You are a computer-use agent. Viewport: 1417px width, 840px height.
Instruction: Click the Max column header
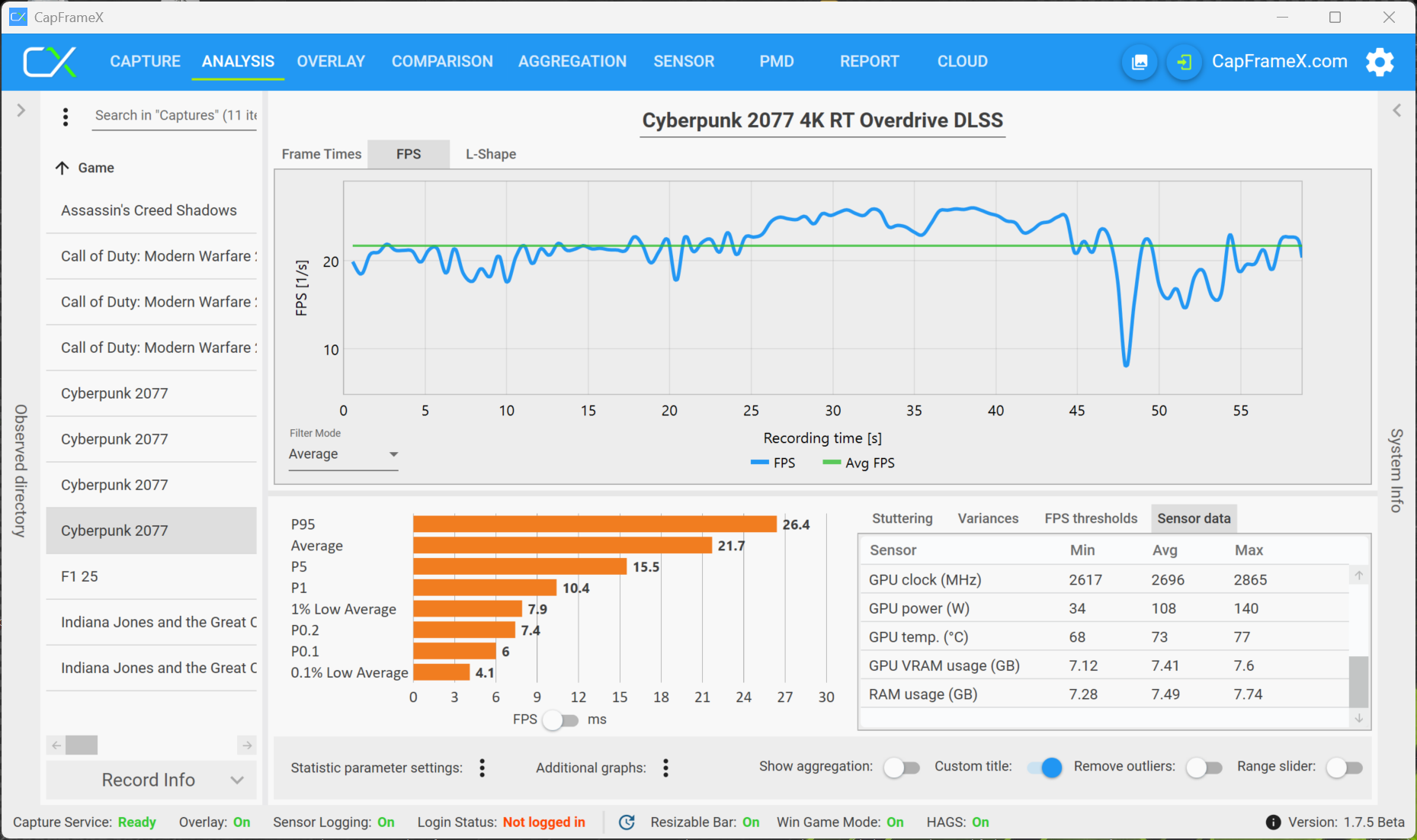point(1249,550)
